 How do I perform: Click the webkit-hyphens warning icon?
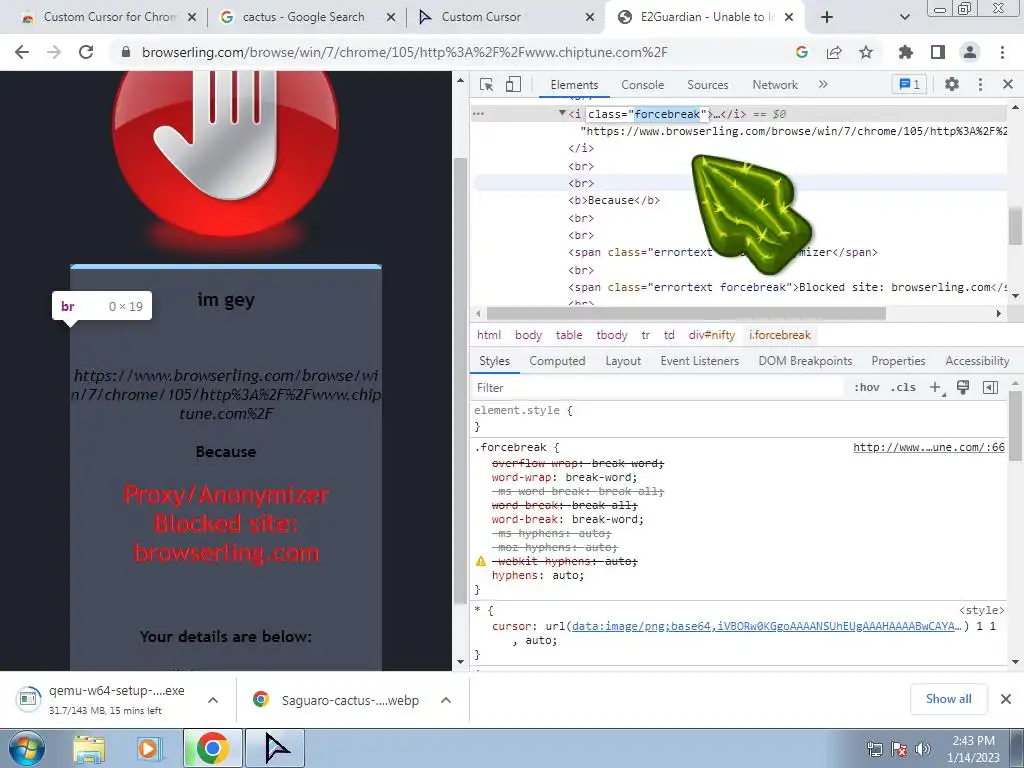[481, 562]
